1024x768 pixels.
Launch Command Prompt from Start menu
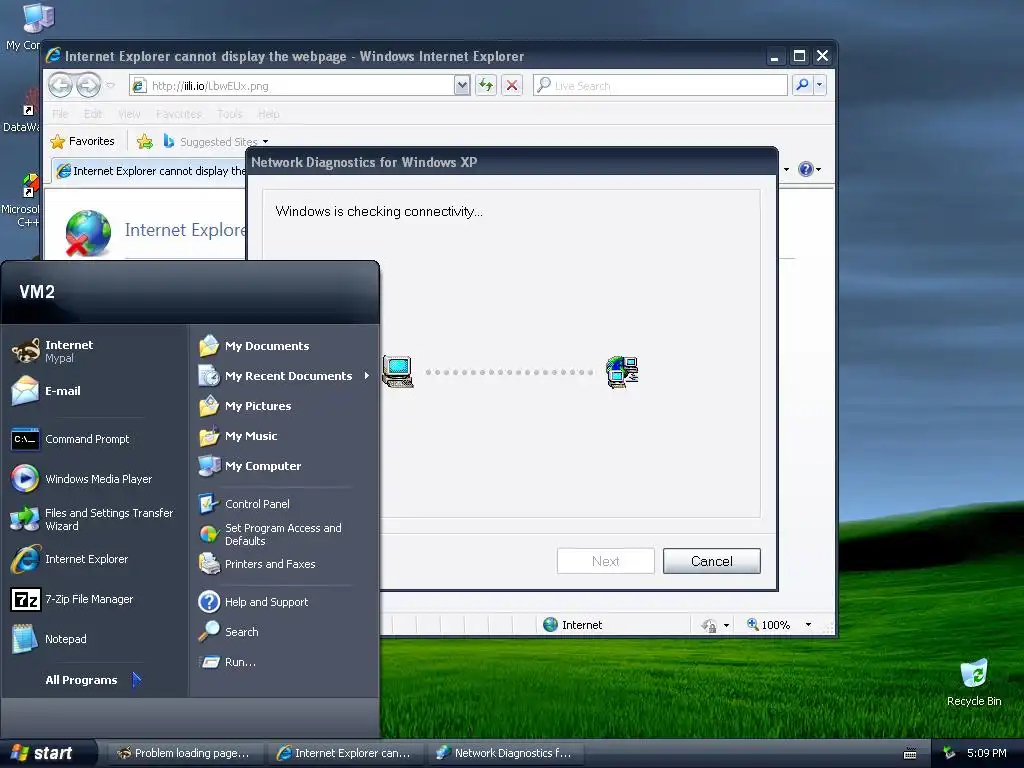click(72, 439)
